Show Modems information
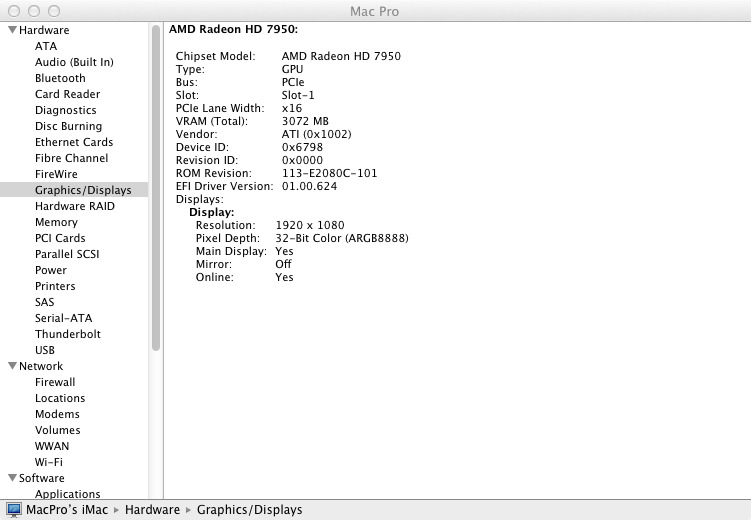751x520 pixels. (x=57, y=414)
